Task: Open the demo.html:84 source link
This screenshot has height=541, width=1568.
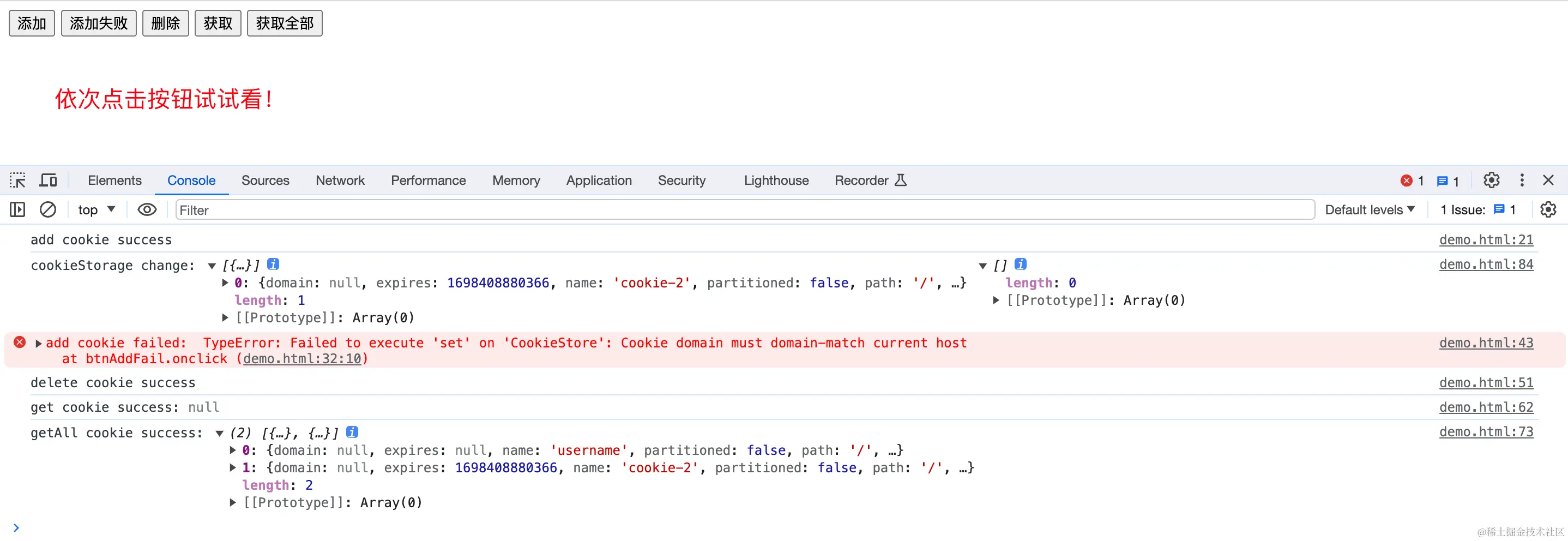Action: pyautogui.click(x=1486, y=264)
